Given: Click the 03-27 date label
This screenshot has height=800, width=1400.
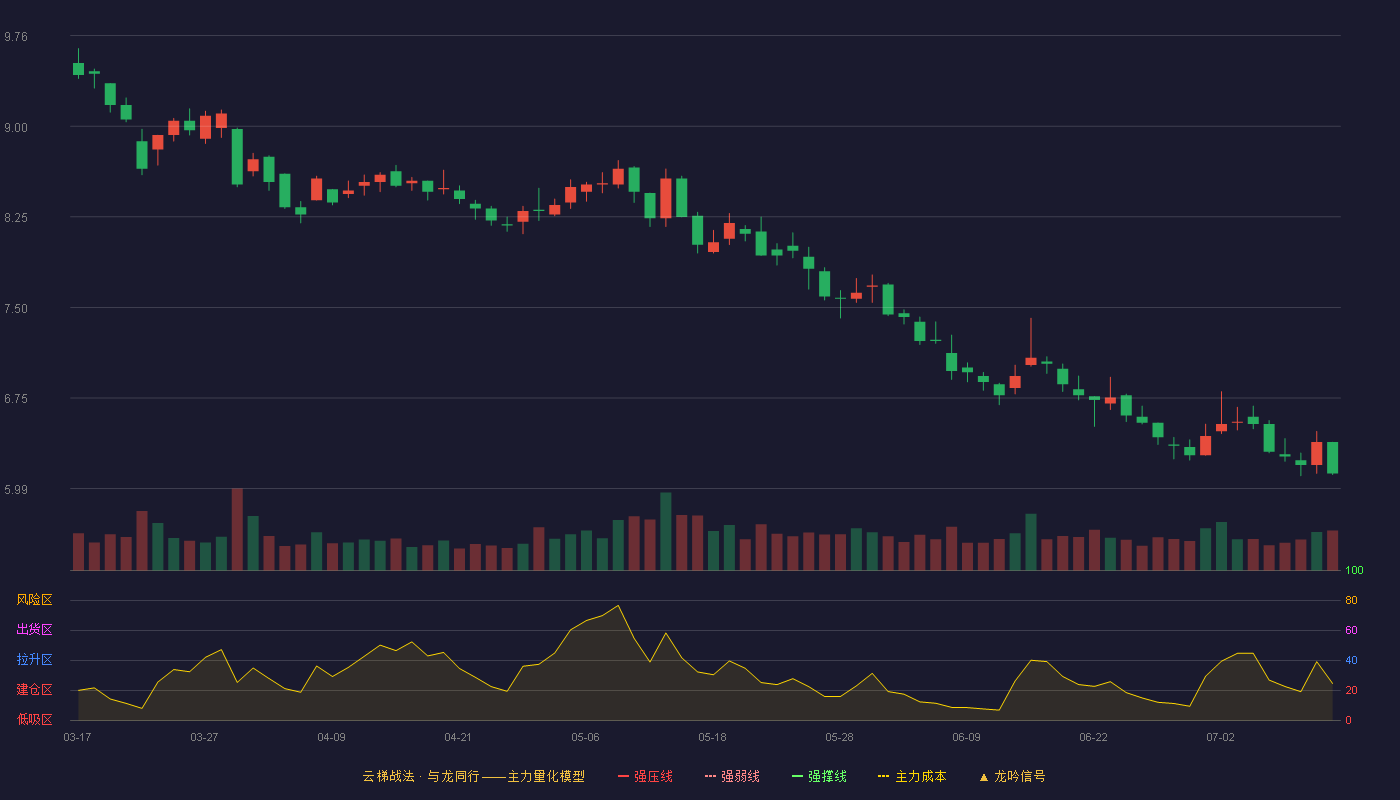Looking at the screenshot, I should pyautogui.click(x=204, y=737).
